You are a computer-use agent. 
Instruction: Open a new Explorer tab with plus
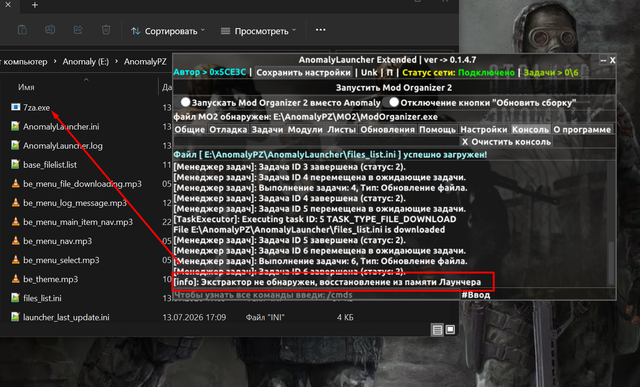(35, 5)
